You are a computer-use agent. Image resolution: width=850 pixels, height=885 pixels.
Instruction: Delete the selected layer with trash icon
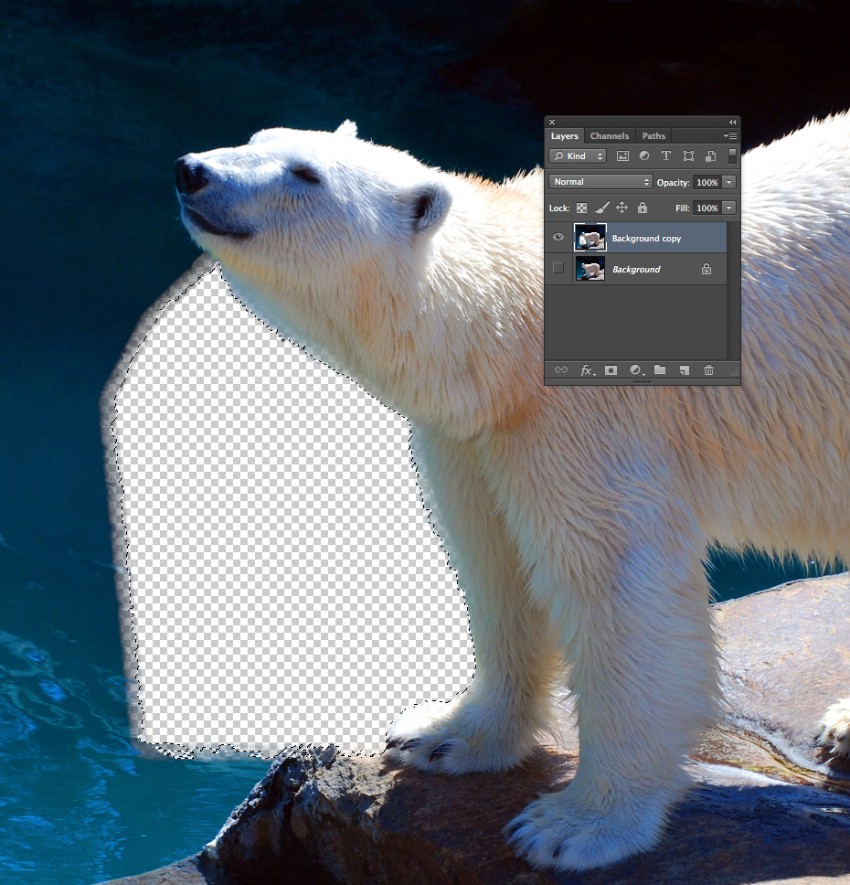(709, 370)
